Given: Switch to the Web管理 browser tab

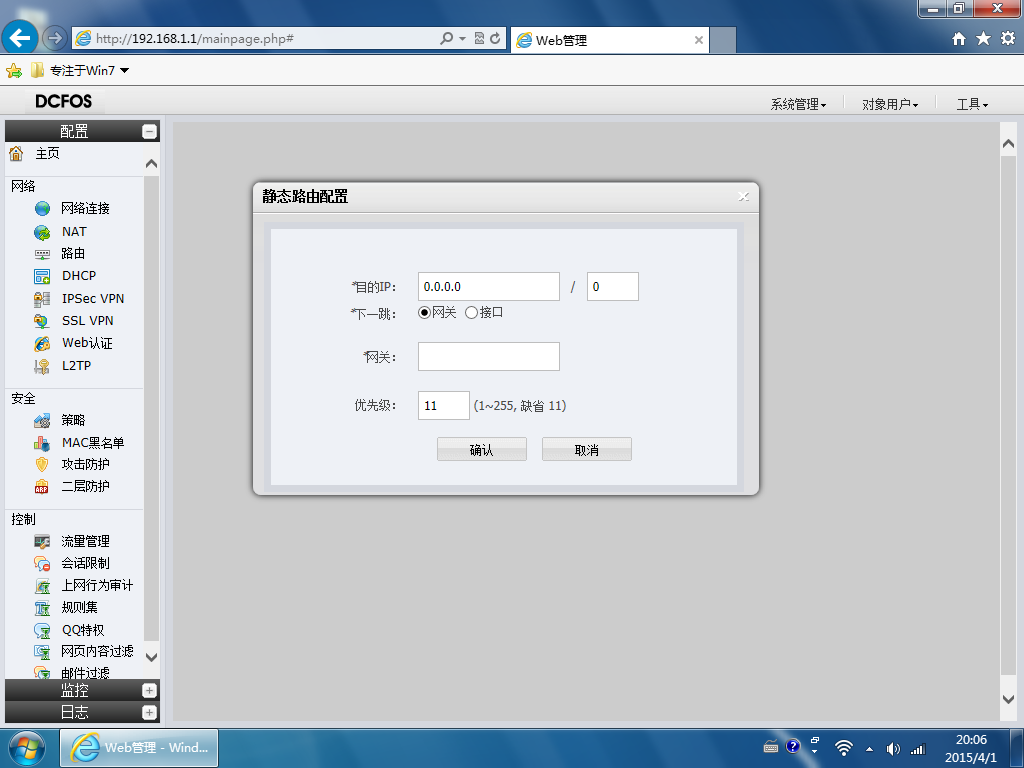Looking at the screenshot, I should tap(609, 40).
